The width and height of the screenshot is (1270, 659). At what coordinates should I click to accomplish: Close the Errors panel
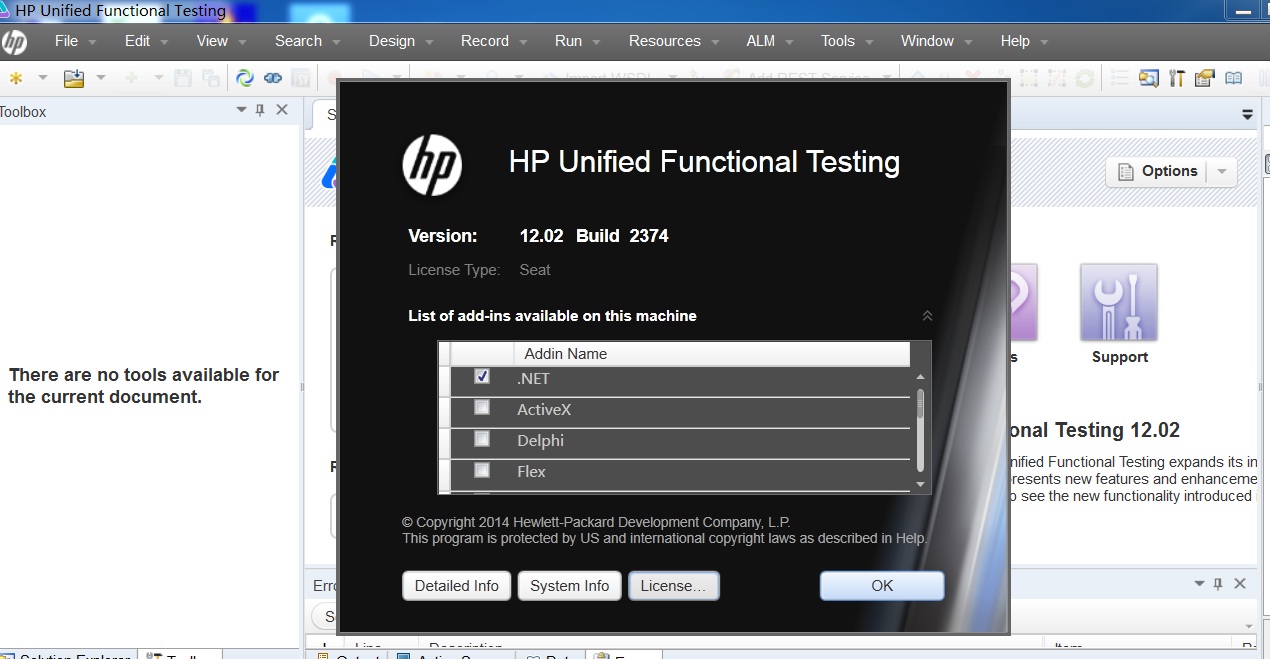[x=1240, y=583]
